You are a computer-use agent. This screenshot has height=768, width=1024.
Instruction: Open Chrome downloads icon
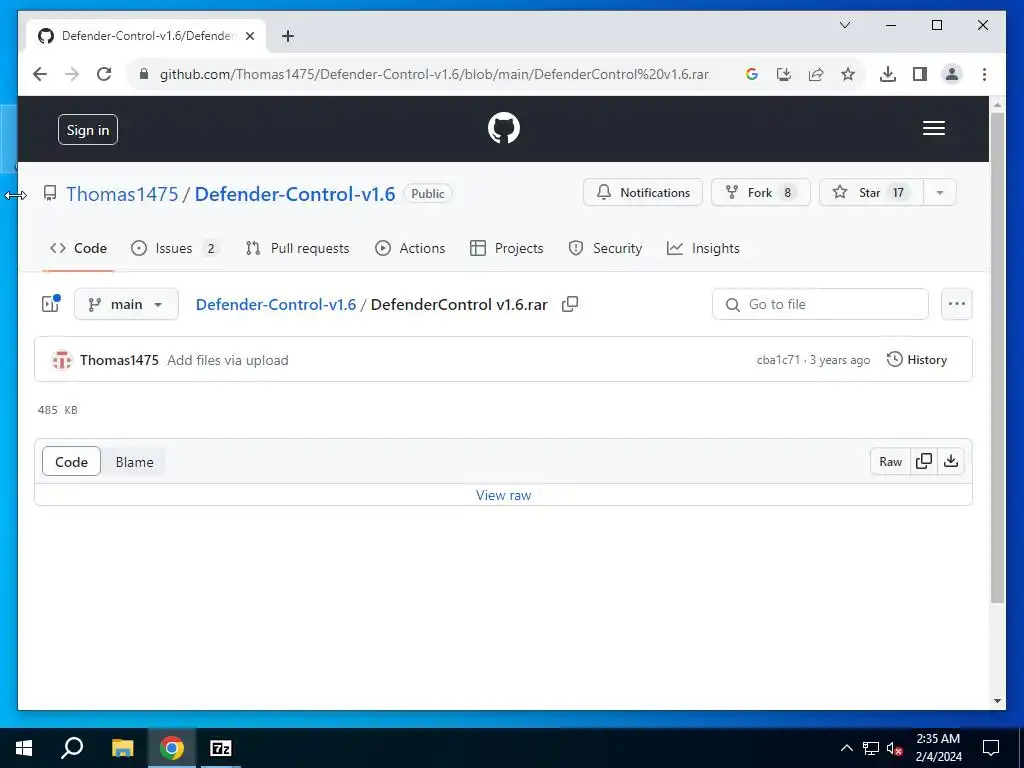[888, 74]
